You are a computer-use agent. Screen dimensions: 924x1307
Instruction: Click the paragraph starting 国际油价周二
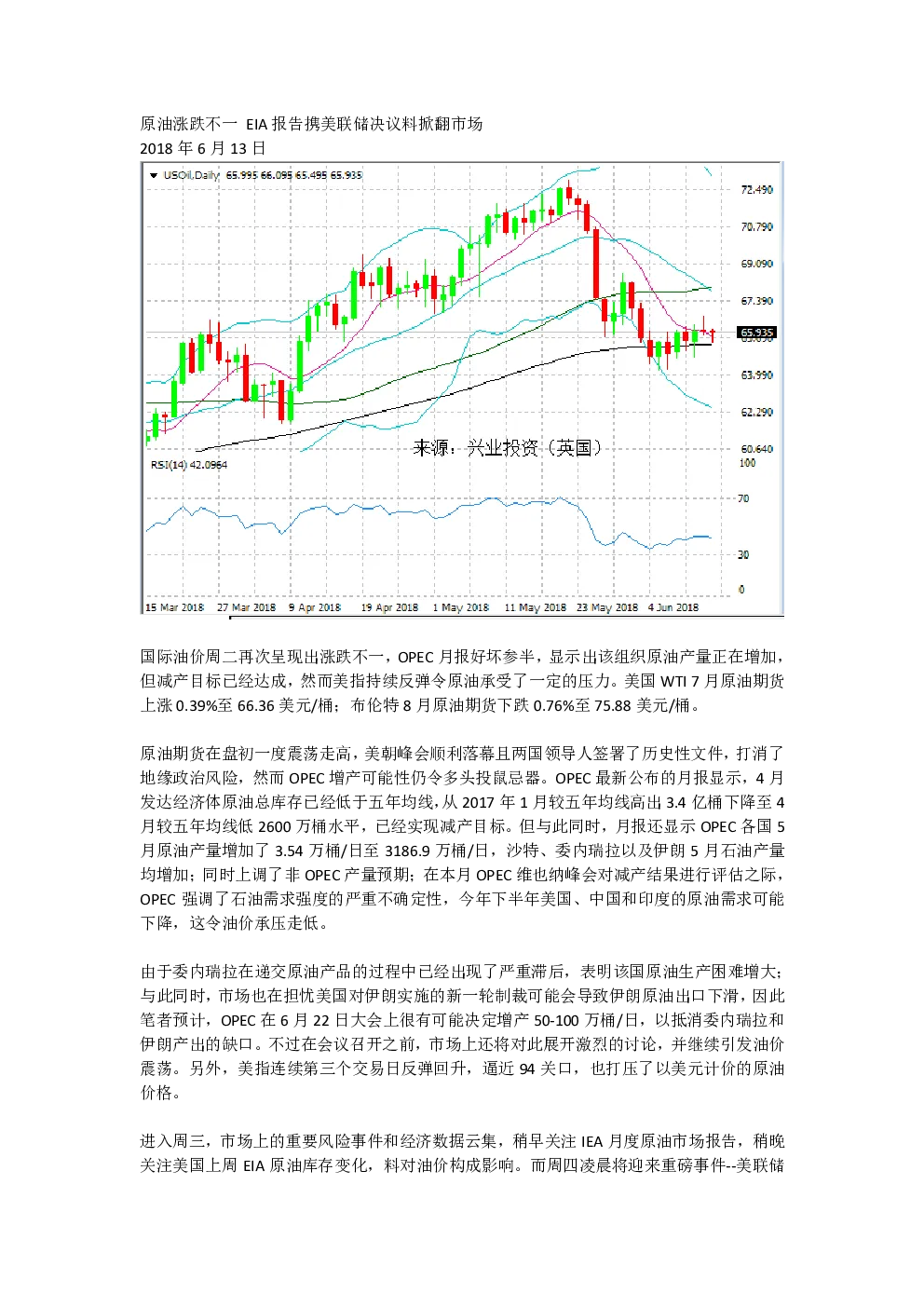tap(462, 681)
